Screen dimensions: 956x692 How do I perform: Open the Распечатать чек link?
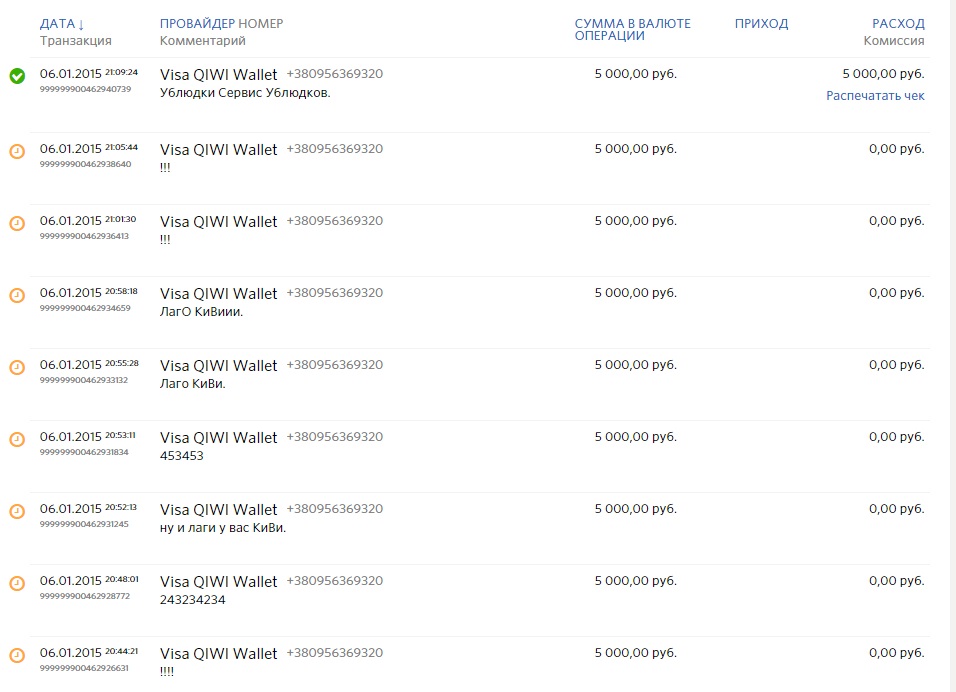pyautogui.click(x=875, y=96)
